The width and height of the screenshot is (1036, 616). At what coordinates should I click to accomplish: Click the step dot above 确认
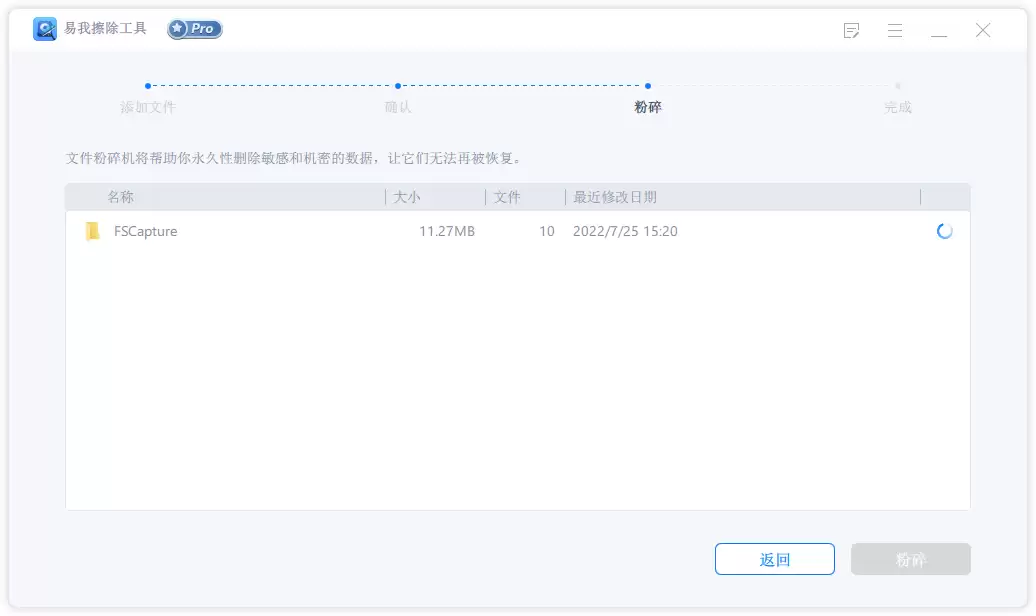pyautogui.click(x=400, y=86)
